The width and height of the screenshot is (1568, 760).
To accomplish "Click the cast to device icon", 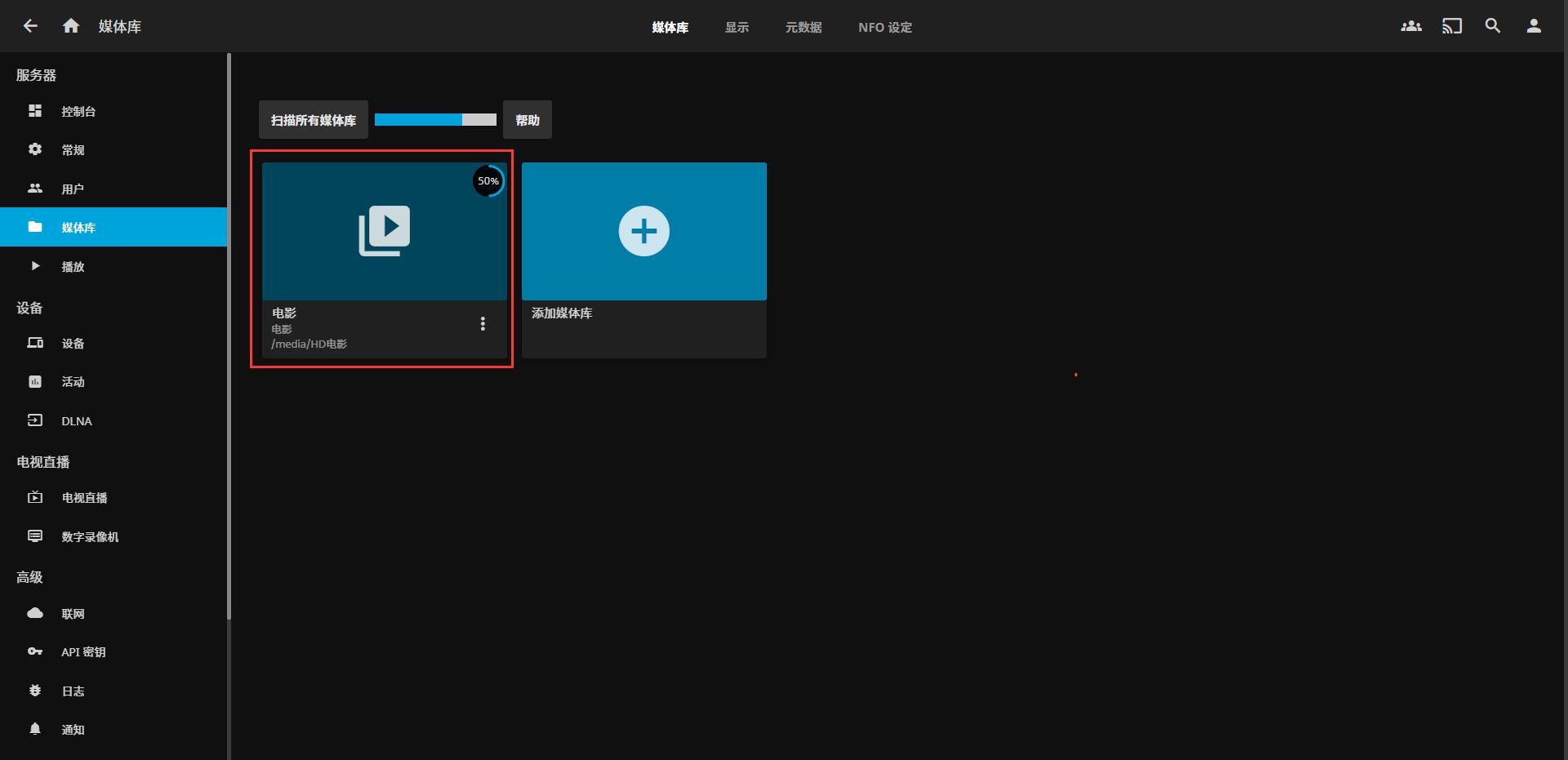I will pos(1451,26).
